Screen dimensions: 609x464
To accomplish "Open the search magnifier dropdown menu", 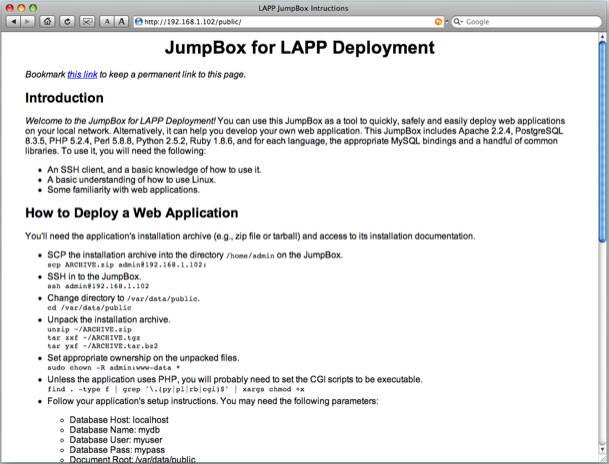I will (x=458, y=22).
